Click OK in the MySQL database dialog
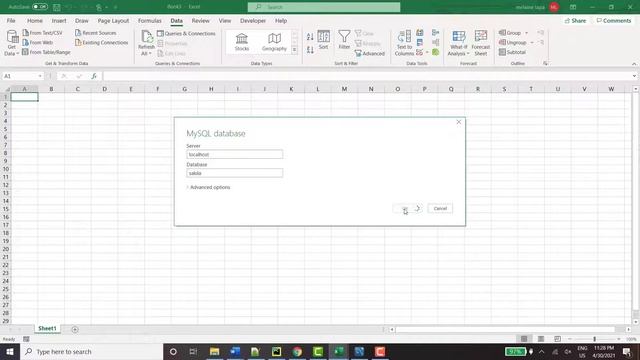This screenshot has width=640, height=360. click(x=407, y=209)
